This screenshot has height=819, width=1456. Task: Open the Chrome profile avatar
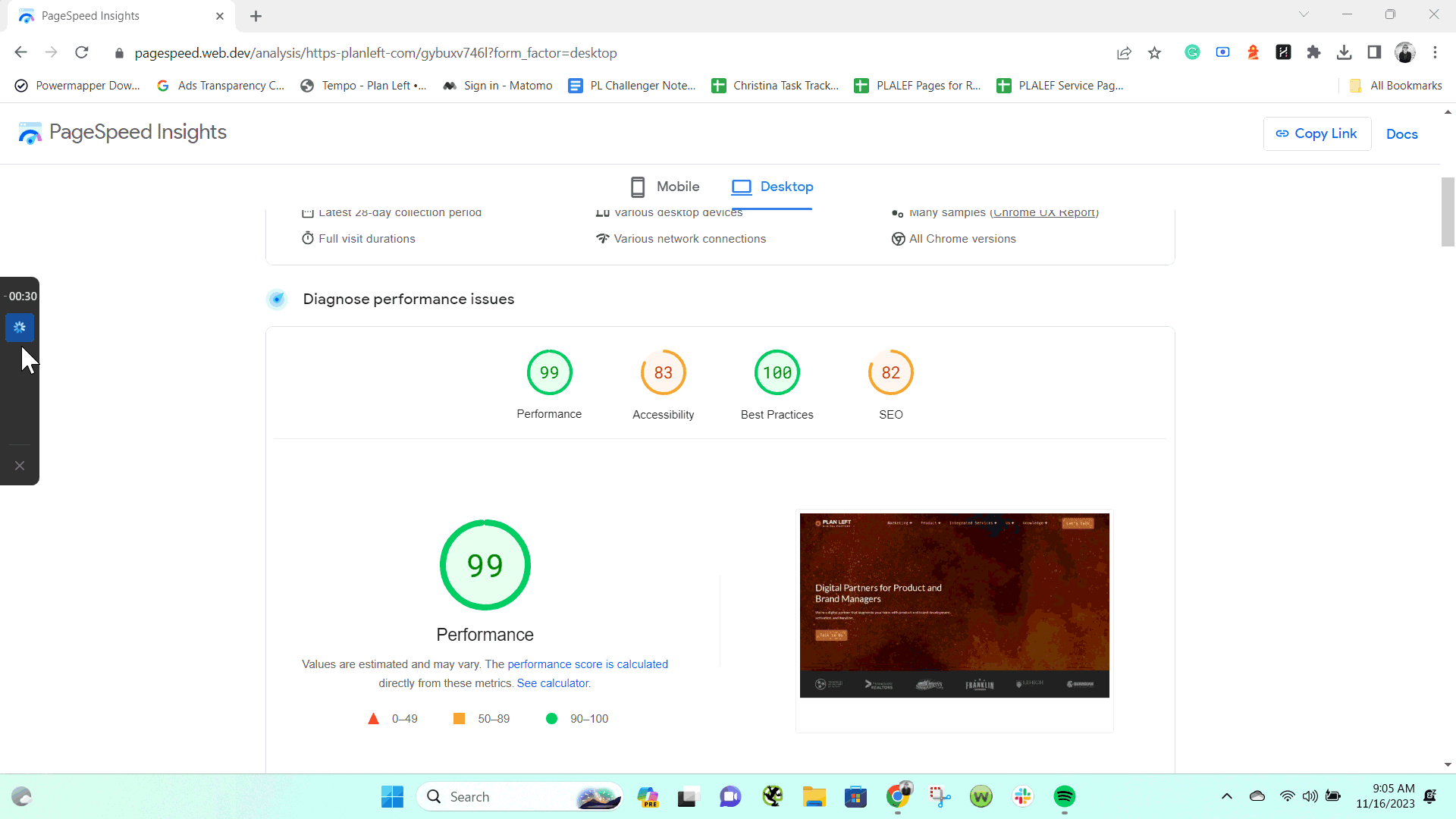[x=1404, y=52]
